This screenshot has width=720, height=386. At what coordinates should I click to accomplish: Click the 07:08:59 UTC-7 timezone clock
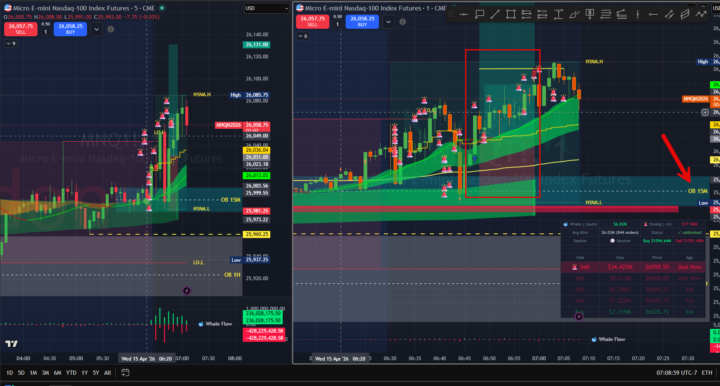(676, 373)
